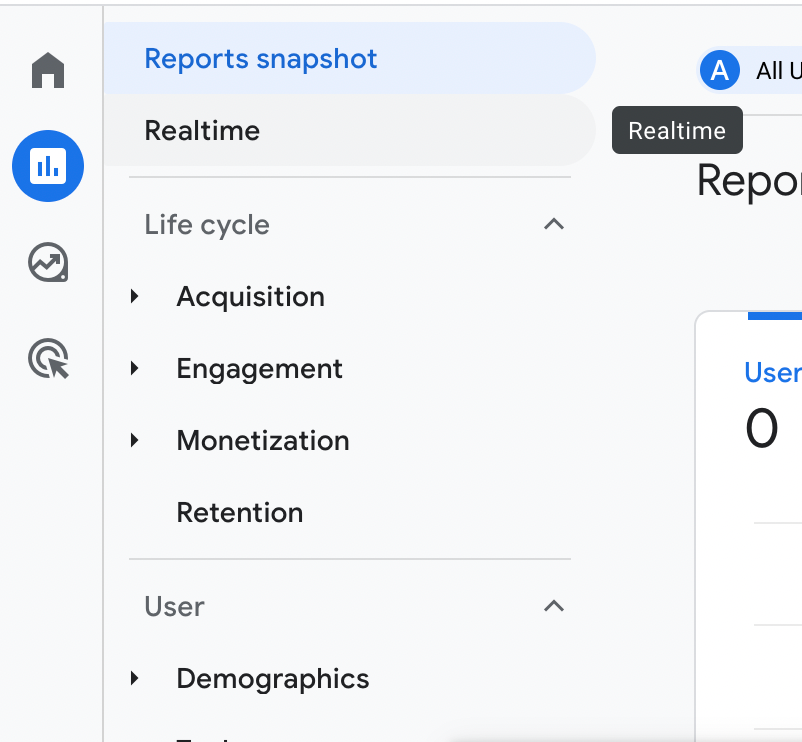Viewport: 802px width, 742px height.
Task: Collapse the Life cycle section chevron
Action: point(554,224)
